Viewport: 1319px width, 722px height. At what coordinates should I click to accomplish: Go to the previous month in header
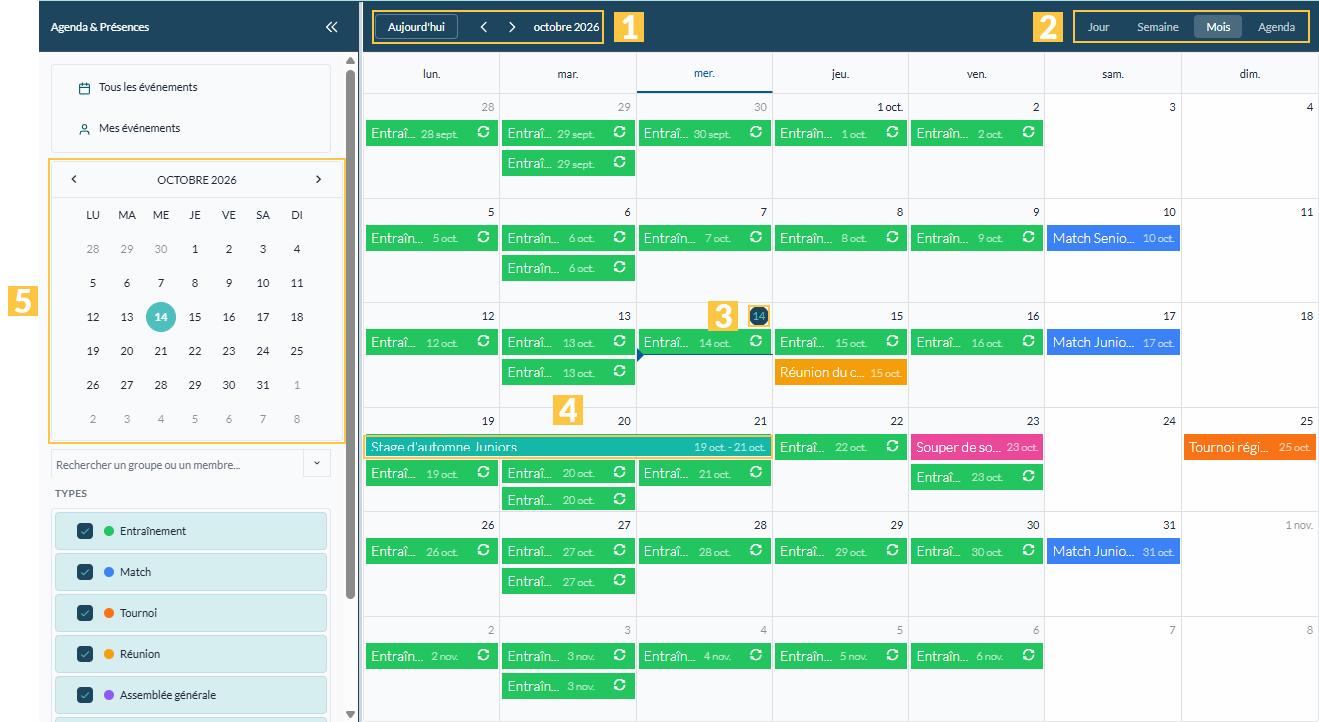click(484, 27)
